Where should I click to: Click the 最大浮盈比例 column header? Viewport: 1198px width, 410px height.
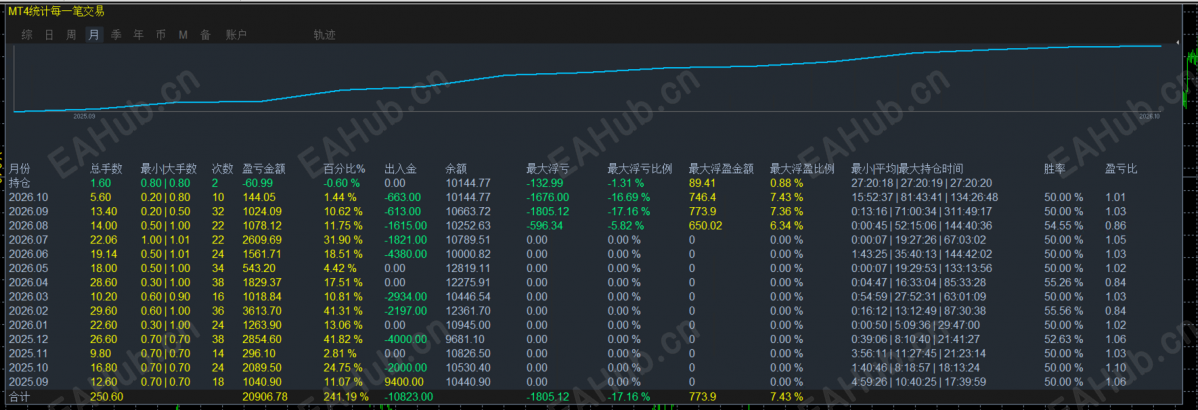[x=802, y=169]
